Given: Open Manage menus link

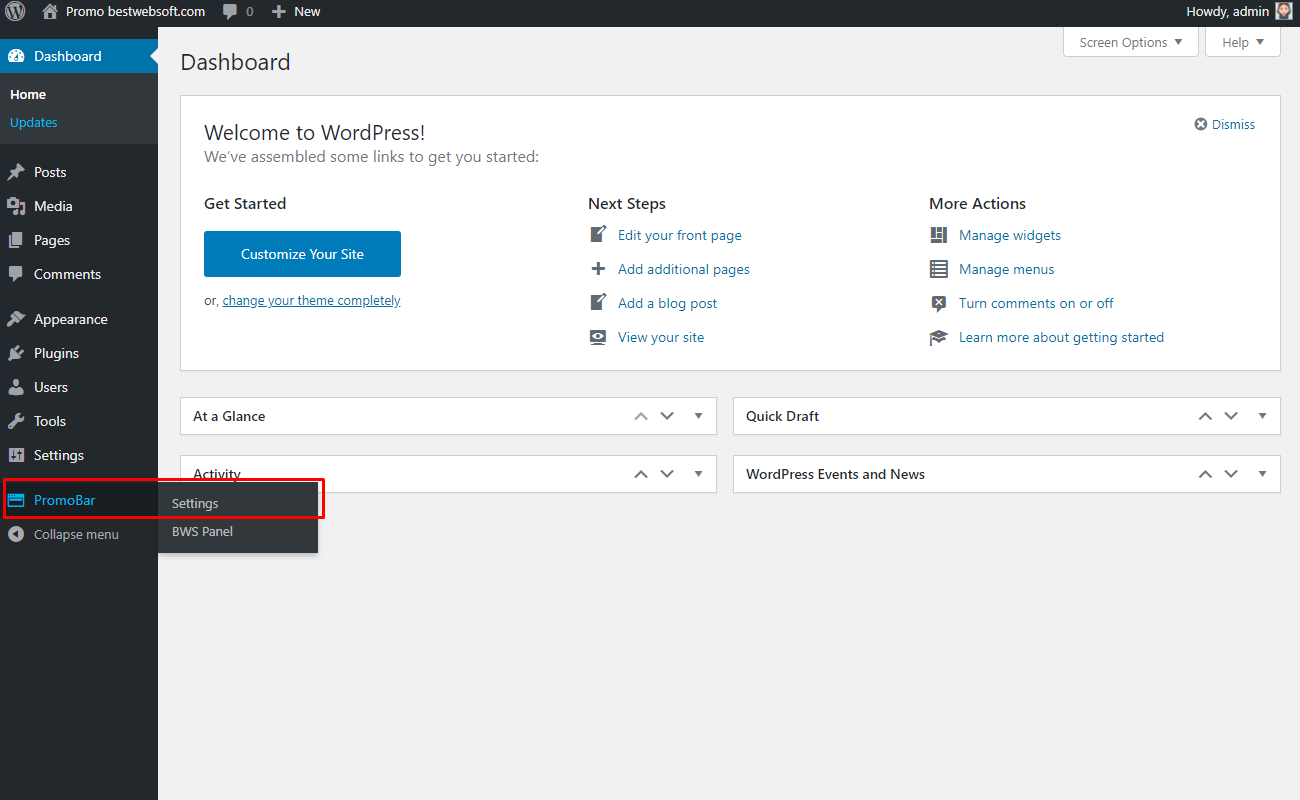Looking at the screenshot, I should (1007, 269).
